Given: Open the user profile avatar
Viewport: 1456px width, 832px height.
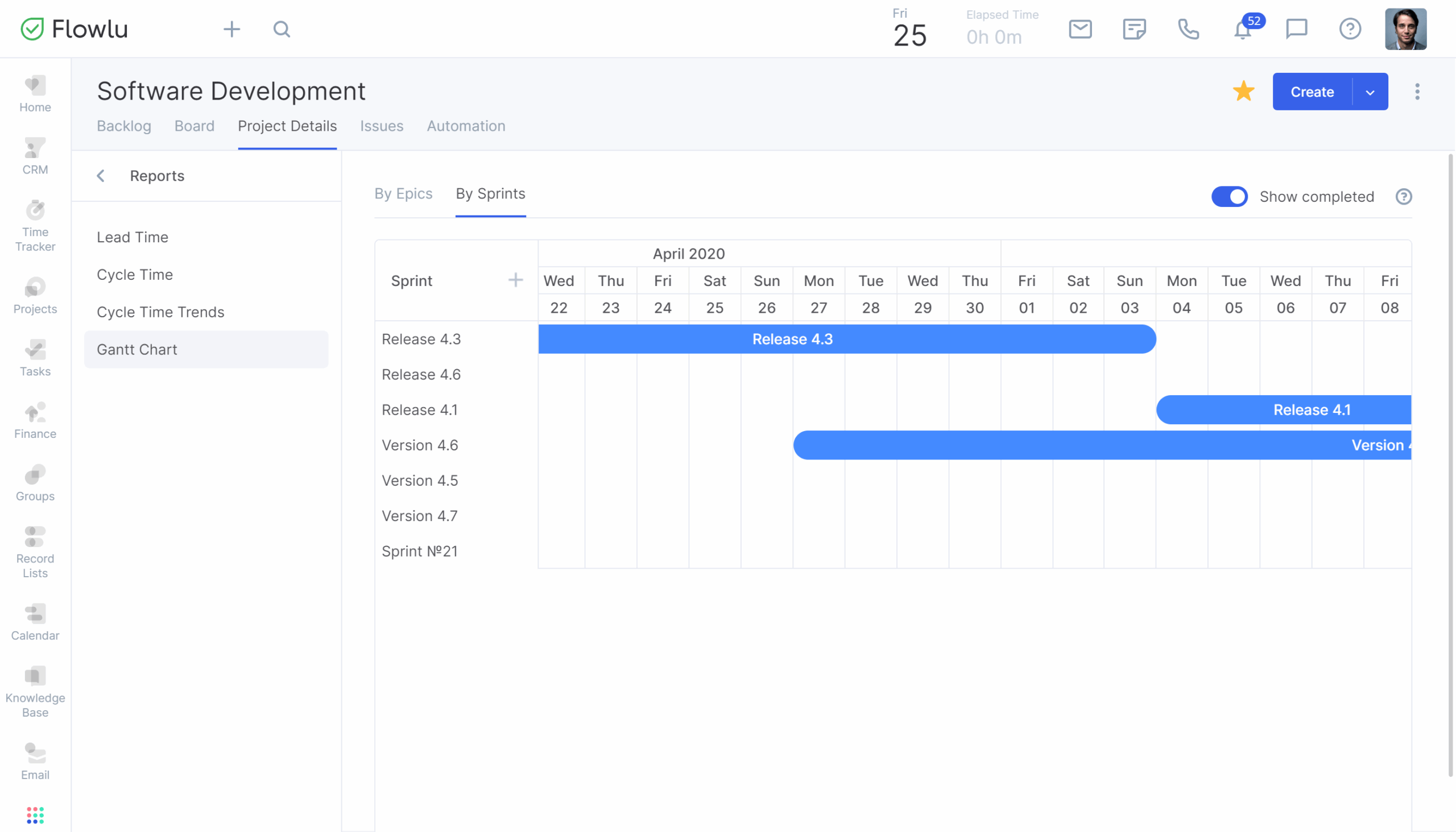Looking at the screenshot, I should 1405,29.
